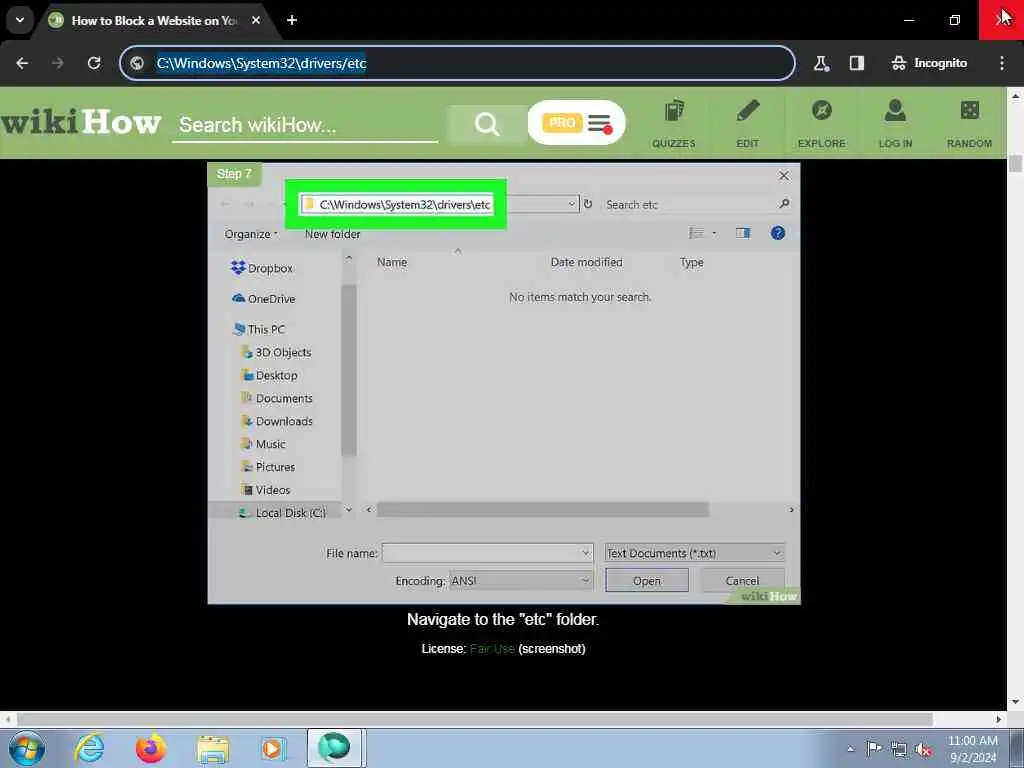Launch Internet Explorer from taskbar
The width and height of the screenshot is (1024, 768).
pos(89,749)
